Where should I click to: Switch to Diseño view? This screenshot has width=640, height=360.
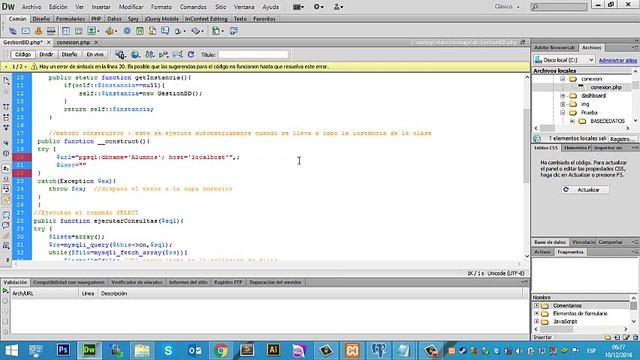coord(69,54)
